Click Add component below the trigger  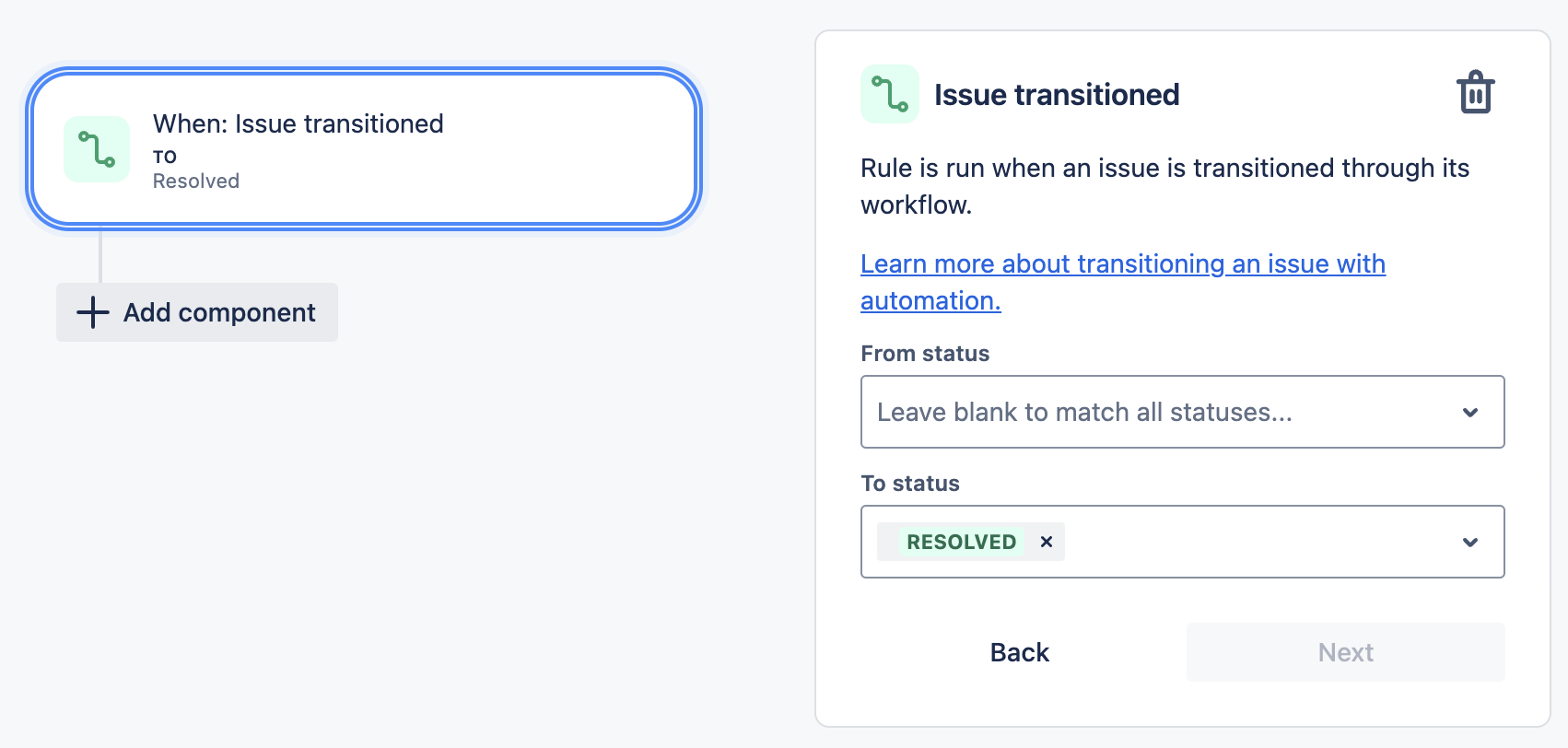(x=197, y=312)
